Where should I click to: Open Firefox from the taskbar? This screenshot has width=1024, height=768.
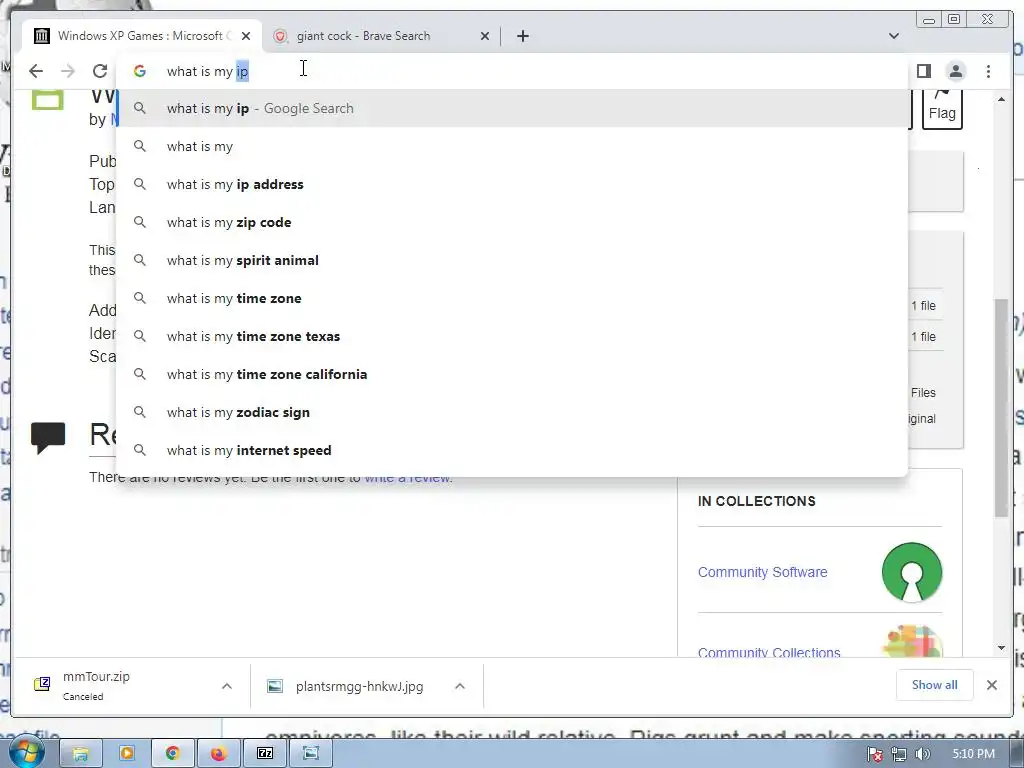click(217, 754)
